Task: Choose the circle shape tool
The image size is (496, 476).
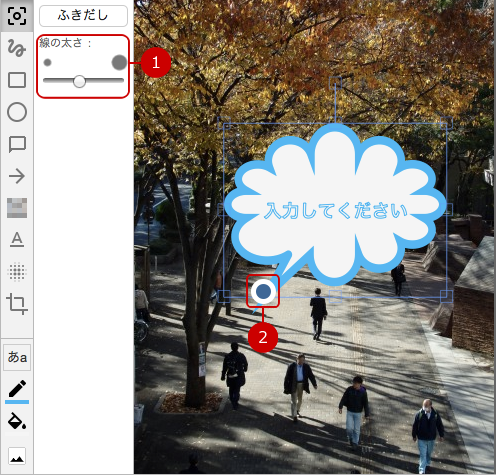Action: coord(17,112)
